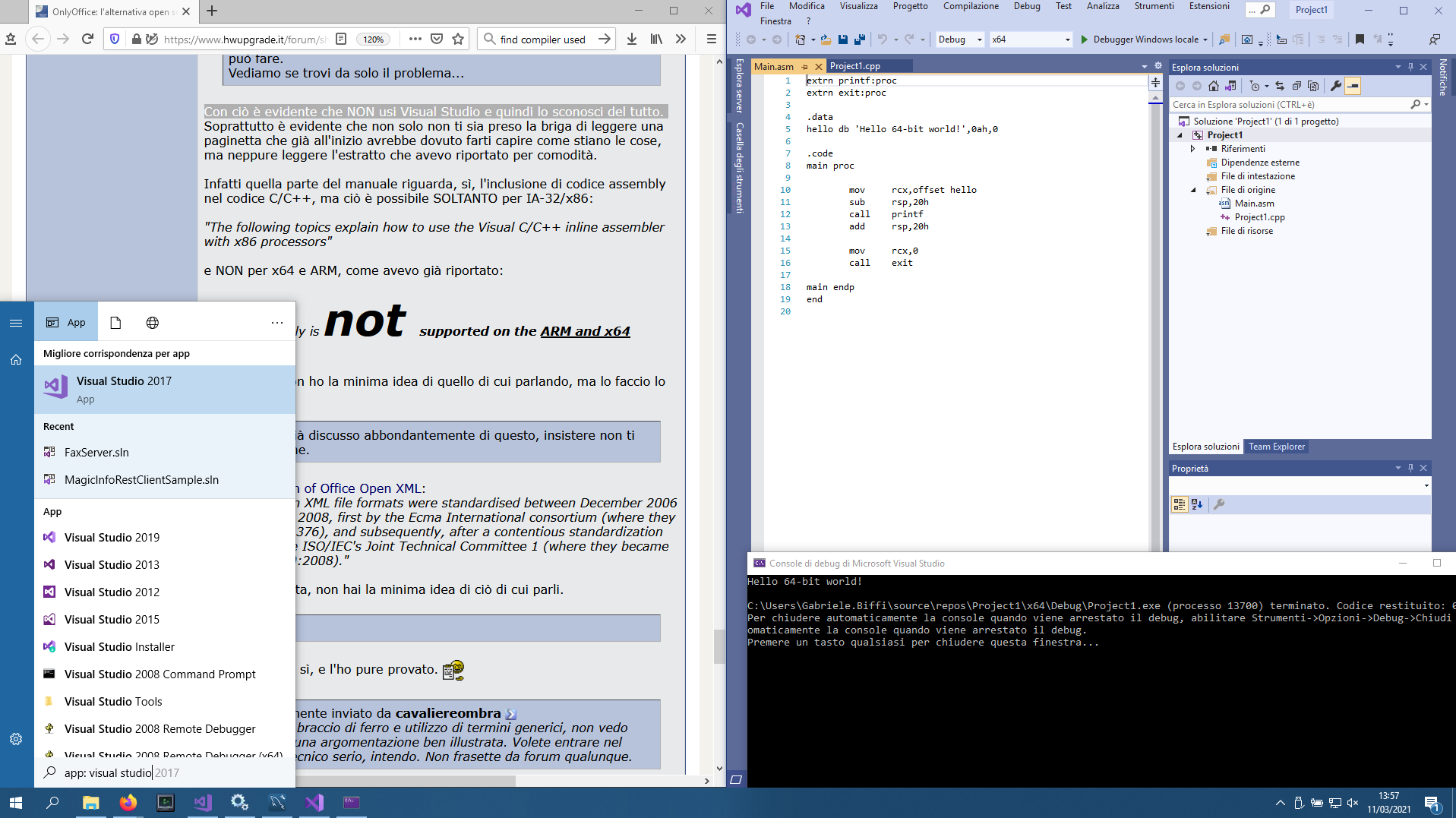Auto-hide pin for Esplora soluzioni panel

(x=1410, y=67)
